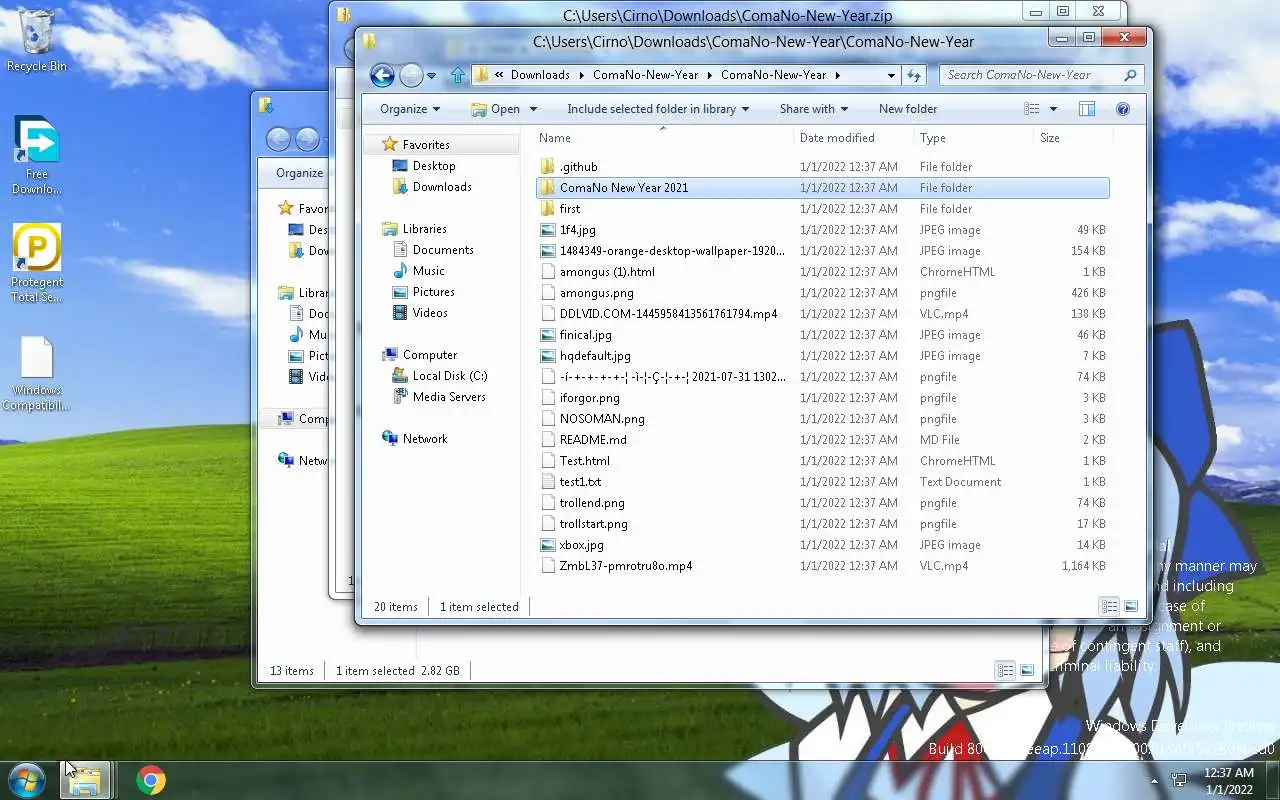Open the address bar history dropdown

[891, 75]
